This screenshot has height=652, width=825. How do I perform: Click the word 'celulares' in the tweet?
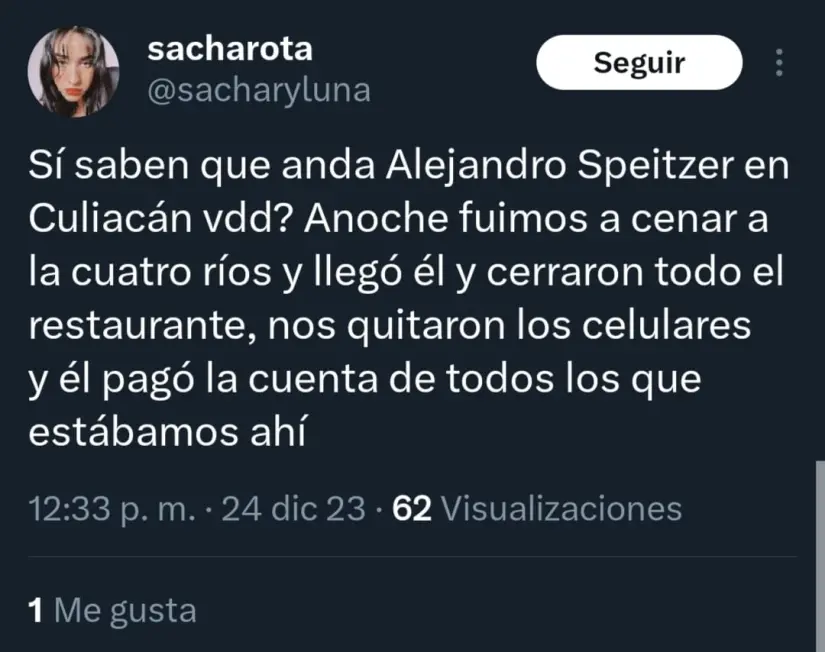tap(666, 326)
